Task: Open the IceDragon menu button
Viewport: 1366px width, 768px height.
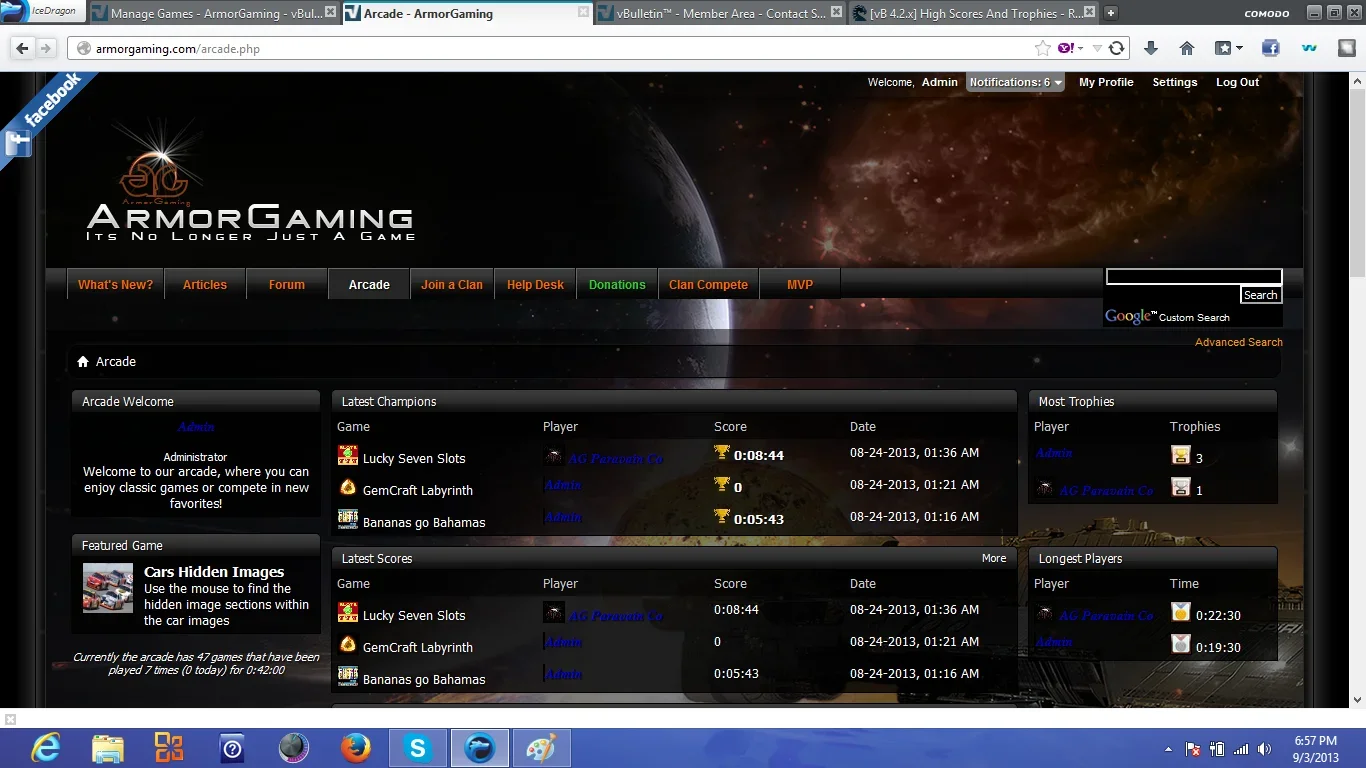Action: pyautogui.click(x=42, y=10)
